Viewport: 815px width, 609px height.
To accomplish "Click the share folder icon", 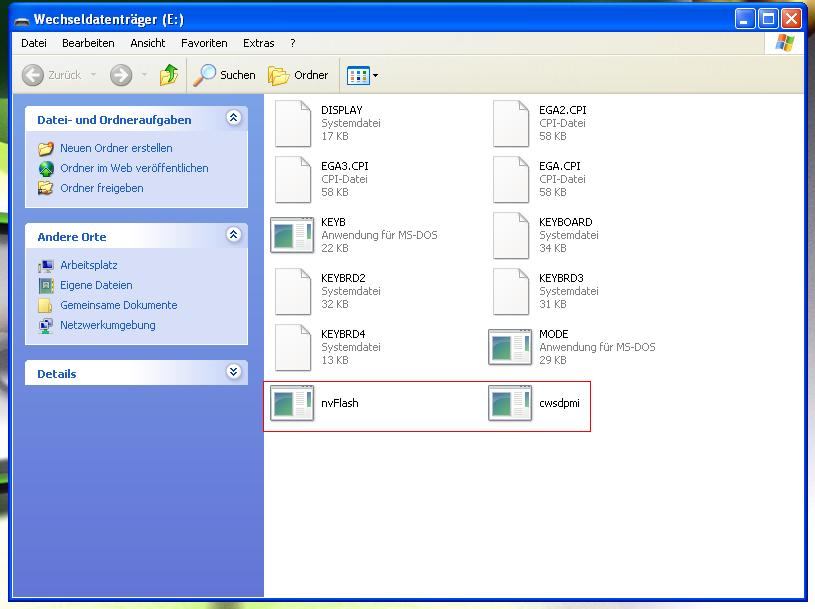I will 46,188.
